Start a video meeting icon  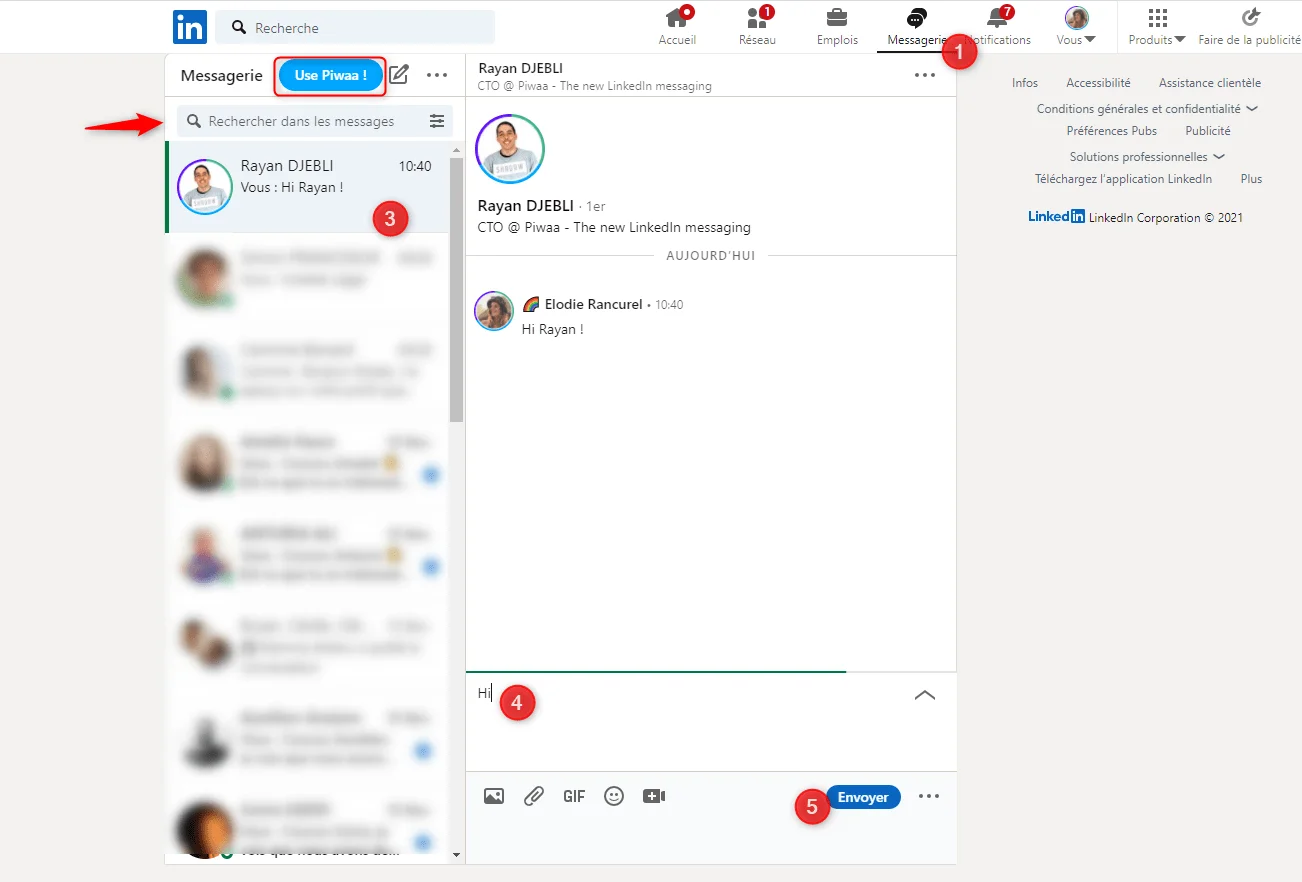tap(654, 796)
